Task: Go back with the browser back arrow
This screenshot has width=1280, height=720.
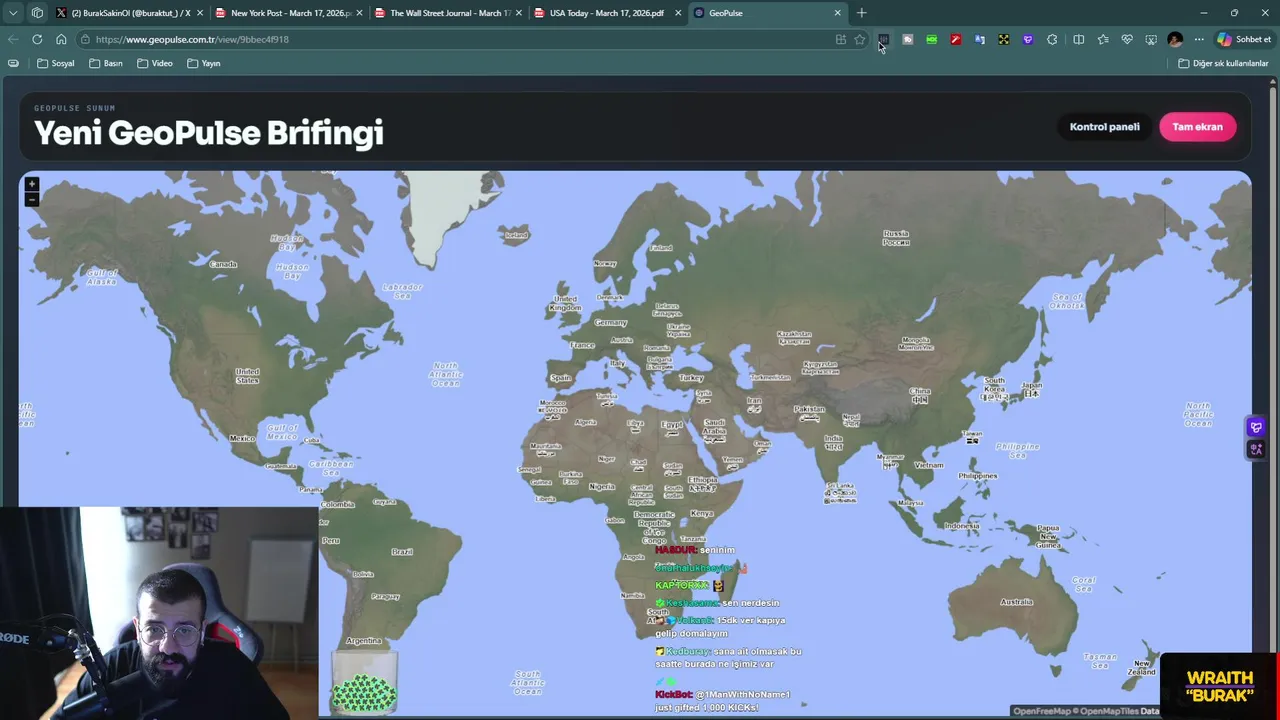Action: tap(13, 39)
